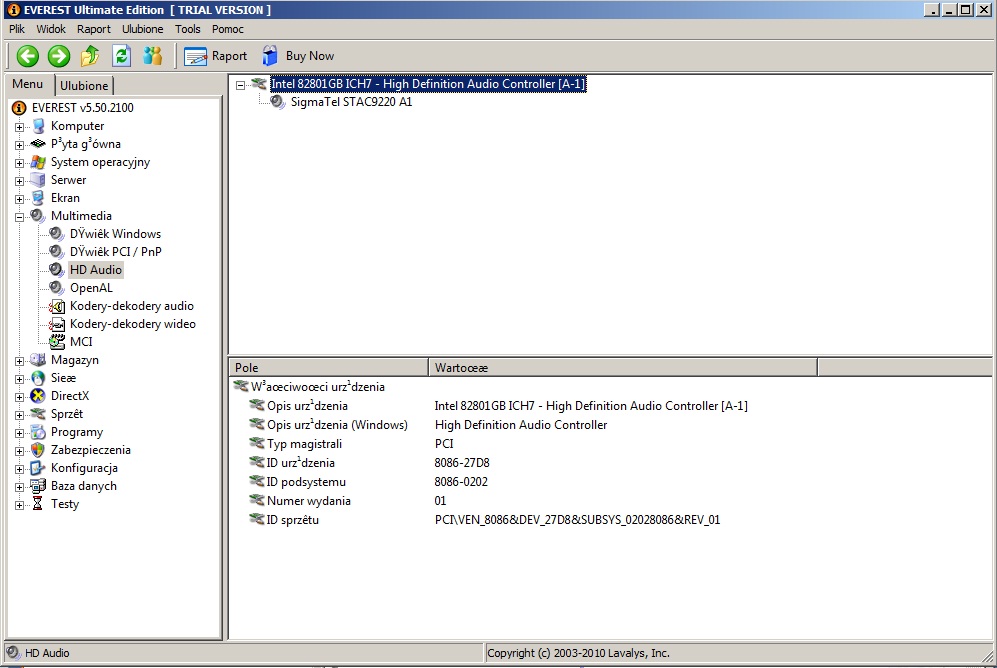Select the HD Audio tree item
Viewport: 997px width, 668px height.
click(95, 270)
